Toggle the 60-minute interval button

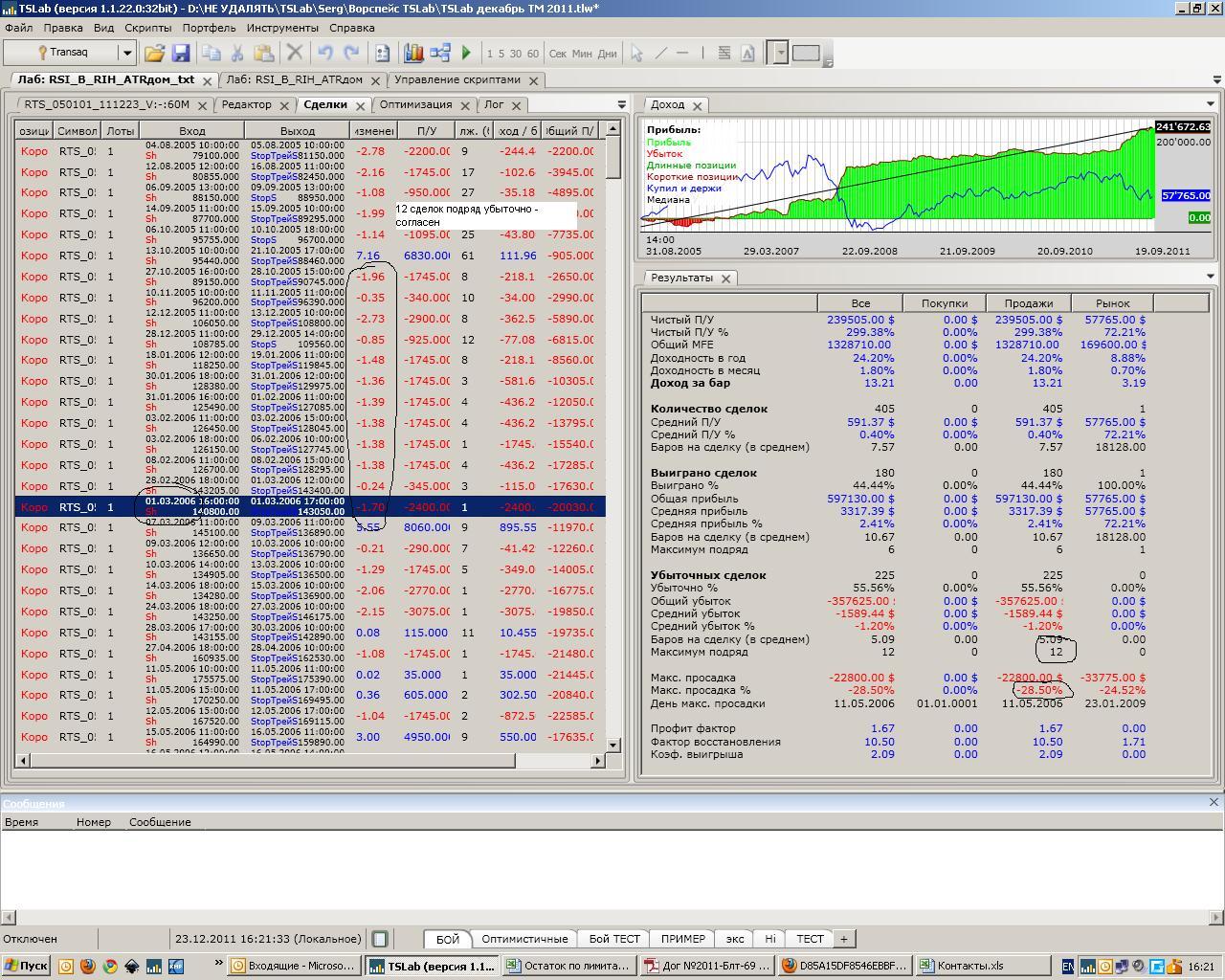tap(532, 54)
